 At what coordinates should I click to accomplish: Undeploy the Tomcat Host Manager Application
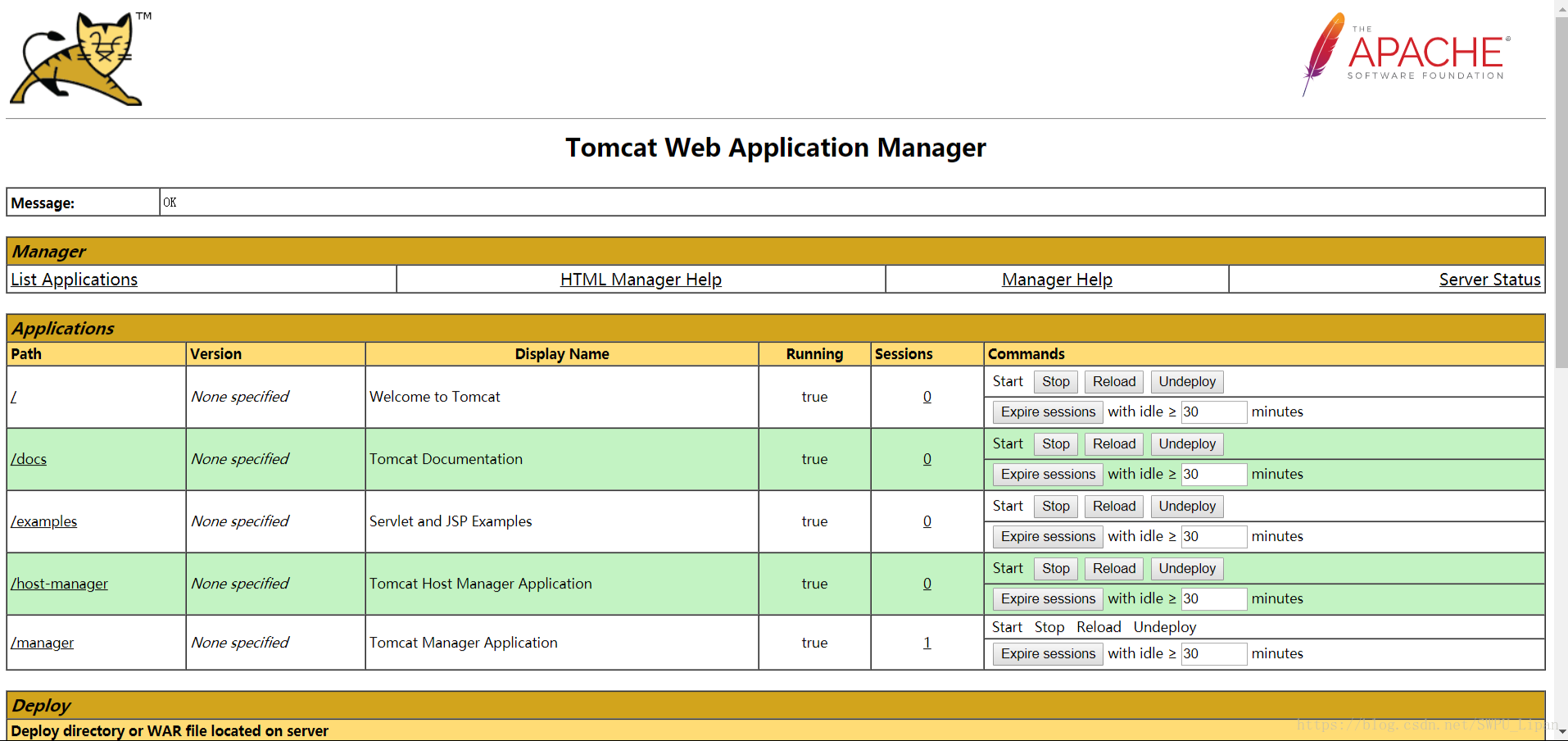(1187, 569)
